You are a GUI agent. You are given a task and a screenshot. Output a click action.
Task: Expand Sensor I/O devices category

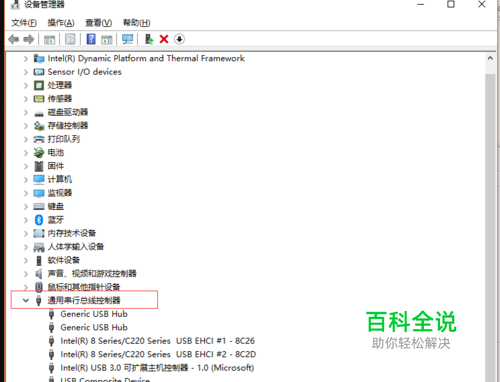pyautogui.click(x=26, y=72)
